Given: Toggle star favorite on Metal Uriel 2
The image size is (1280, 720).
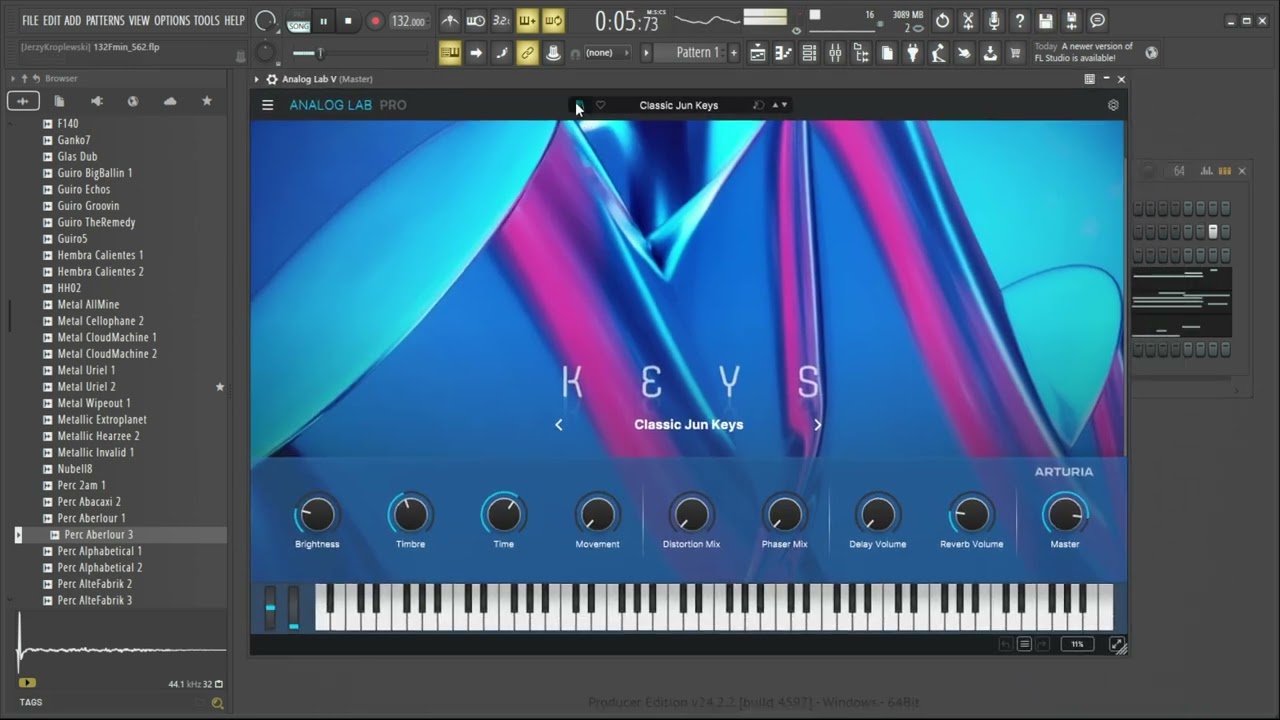Looking at the screenshot, I should pos(220,387).
